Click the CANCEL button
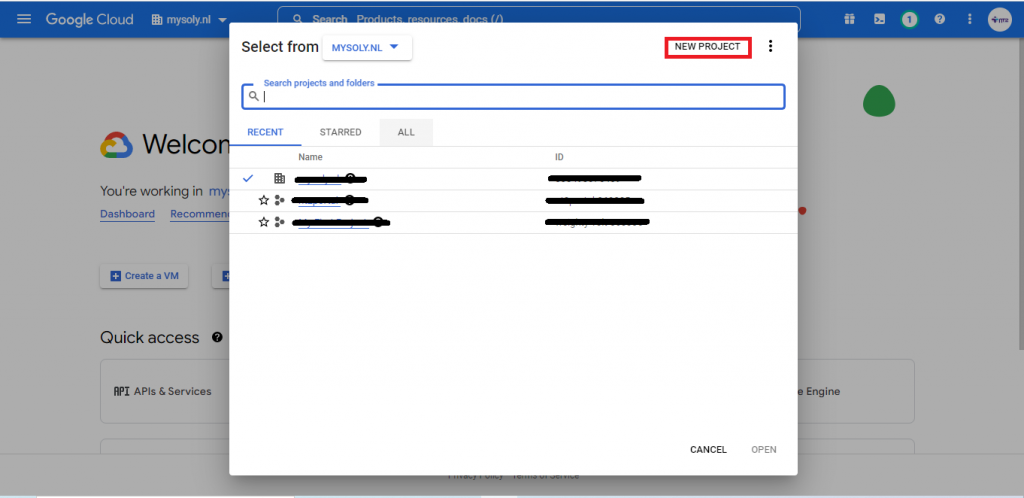The height and width of the screenshot is (498, 1024). tap(709, 450)
